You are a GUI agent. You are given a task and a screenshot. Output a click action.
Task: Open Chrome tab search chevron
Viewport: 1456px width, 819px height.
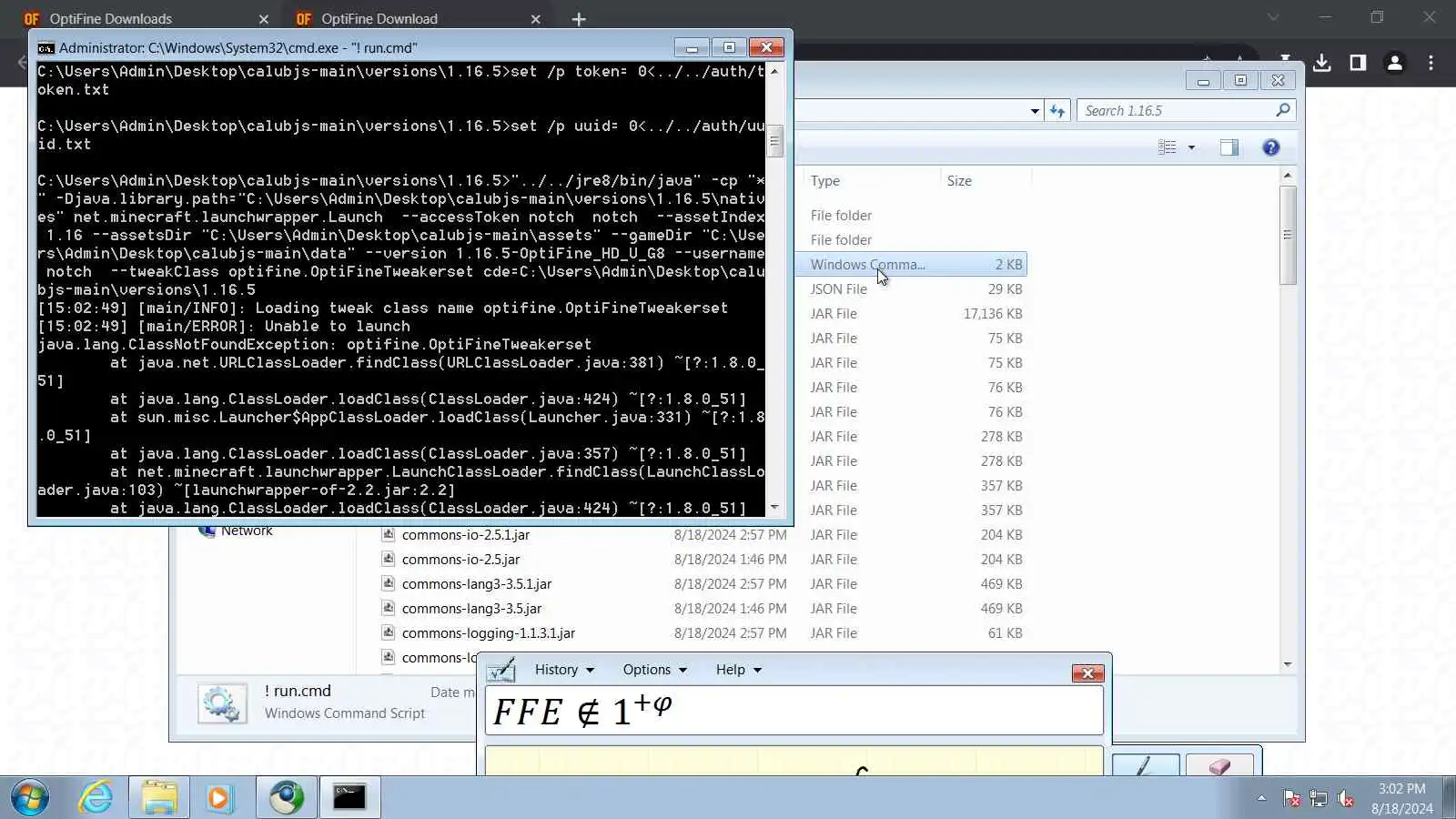click(x=1273, y=17)
